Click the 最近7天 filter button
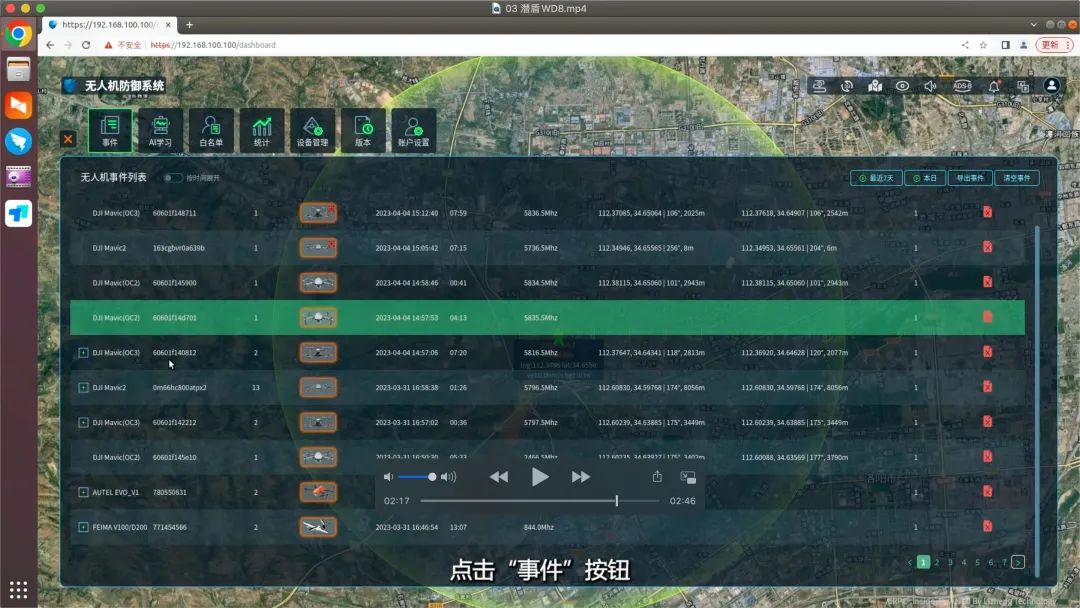This screenshot has width=1080, height=608. point(875,178)
